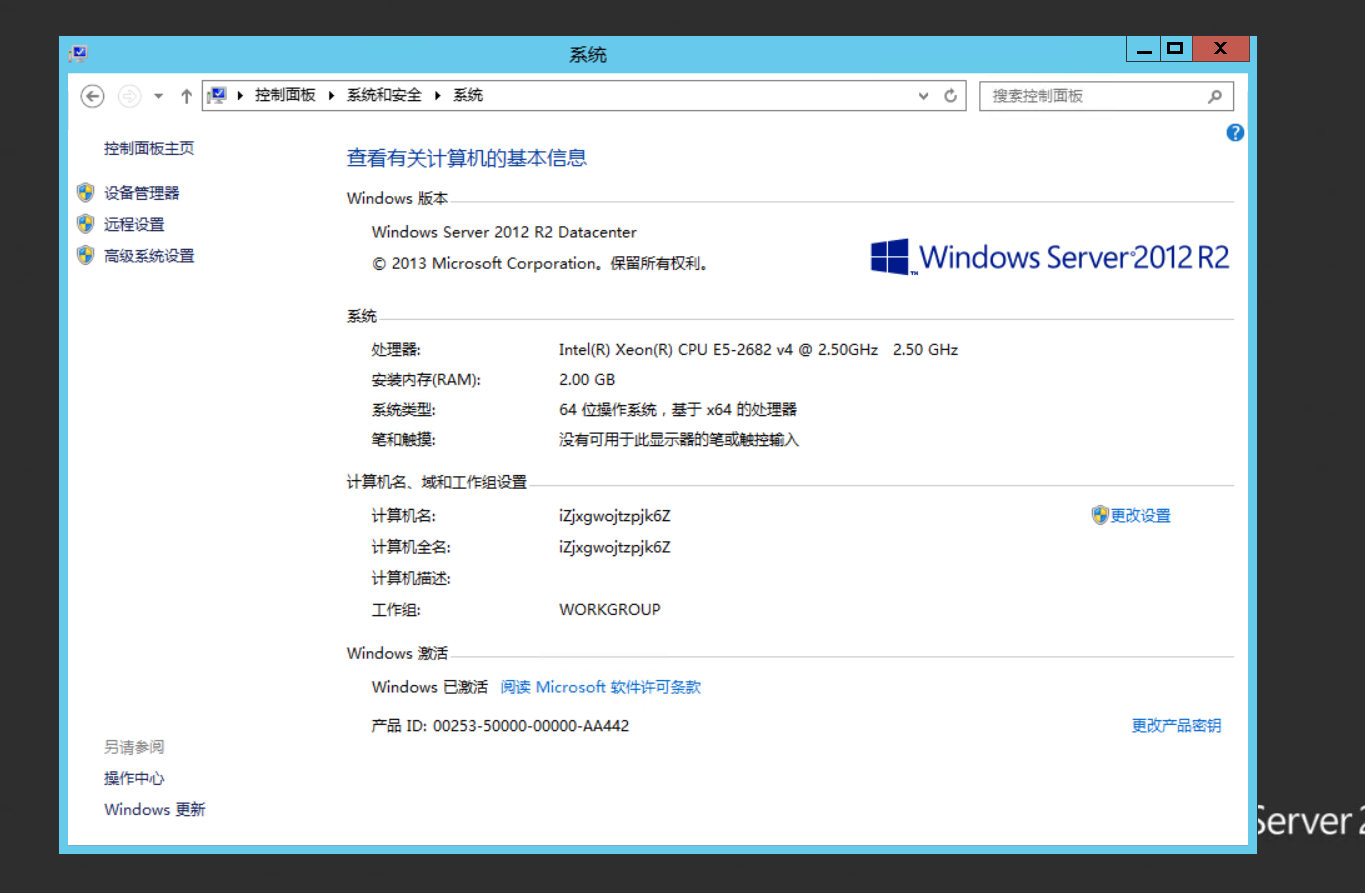Click shield icon beside 远程设置
The width and height of the screenshot is (1365, 893).
(86, 224)
